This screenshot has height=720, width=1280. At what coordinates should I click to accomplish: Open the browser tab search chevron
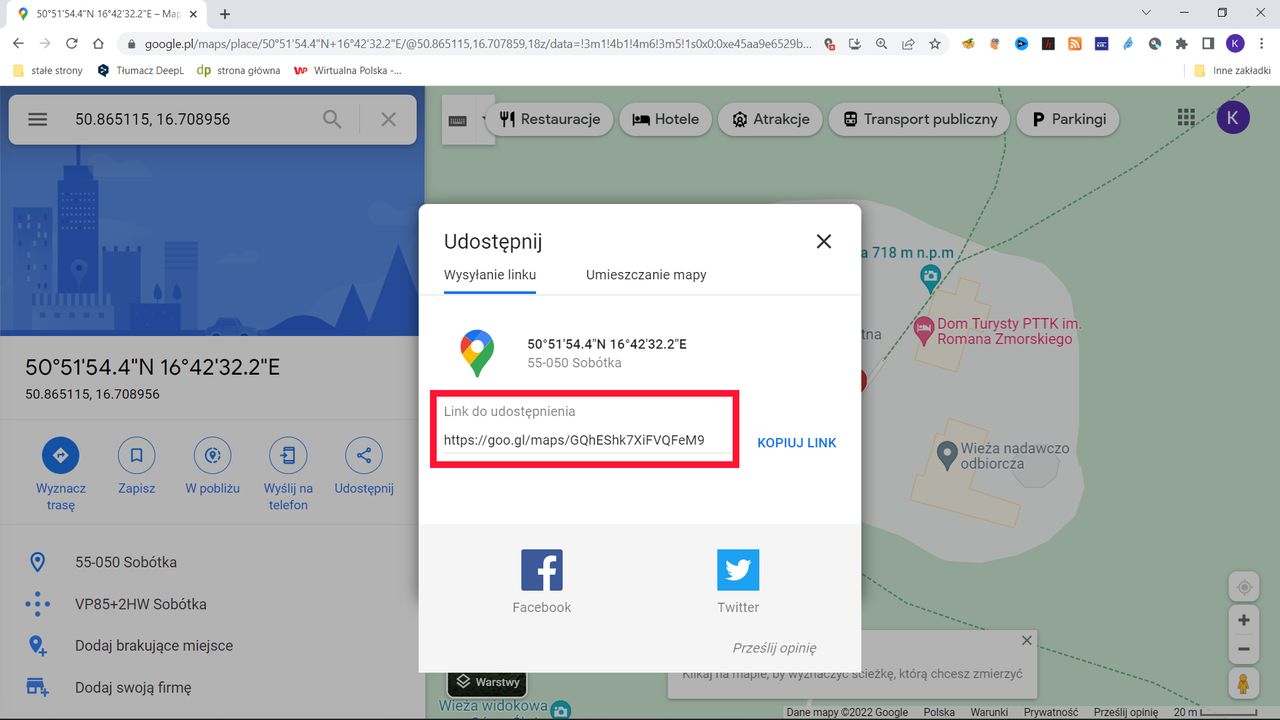1145,13
